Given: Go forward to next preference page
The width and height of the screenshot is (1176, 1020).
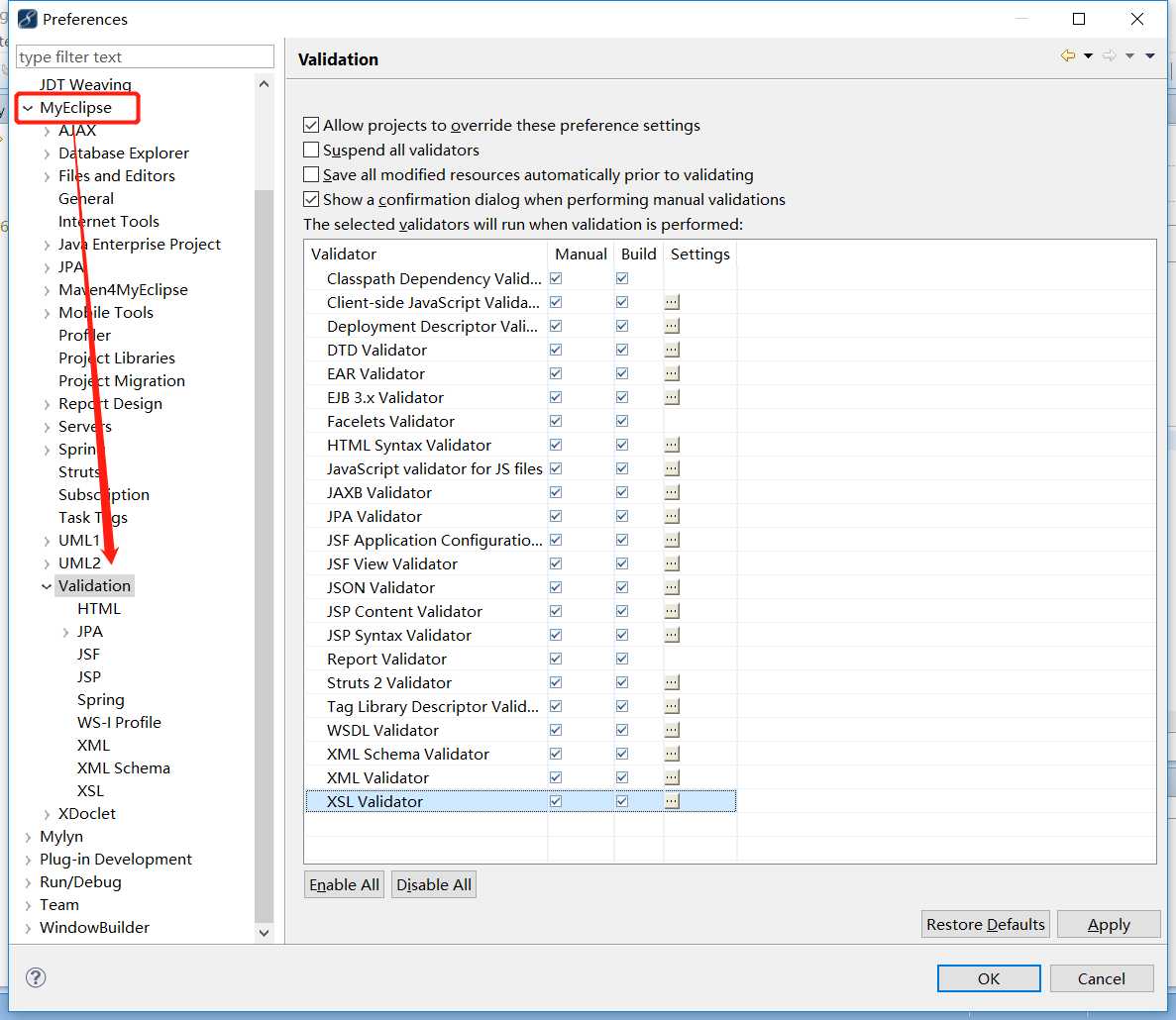Looking at the screenshot, I should (1110, 55).
